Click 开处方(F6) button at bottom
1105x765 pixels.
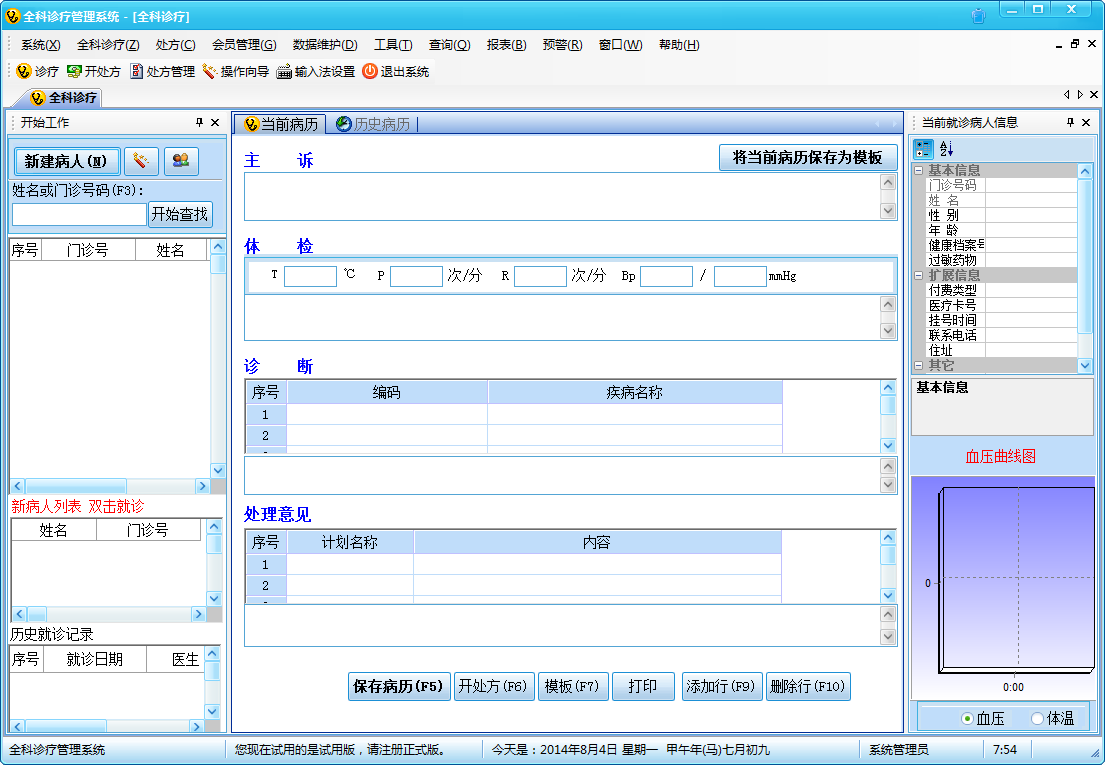(x=493, y=686)
